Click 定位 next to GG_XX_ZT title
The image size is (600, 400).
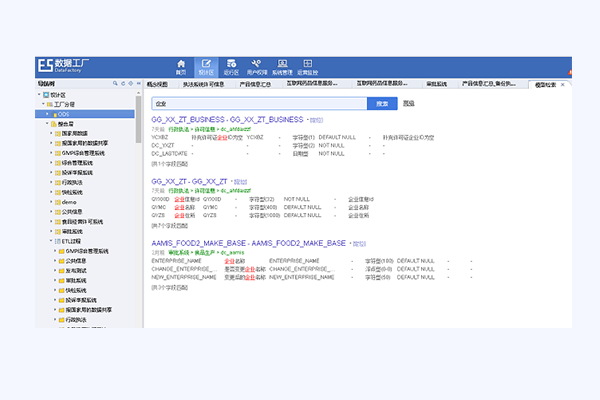click(x=241, y=182)
